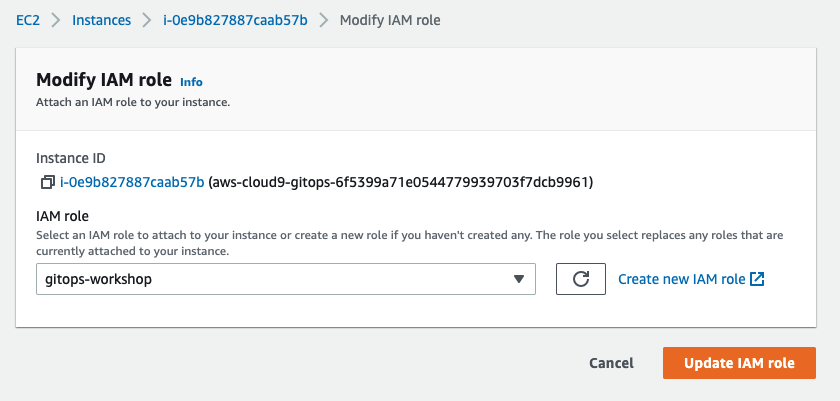840x401 pixels.
Task: Click the aws-cloud9-gitops instance name text
Action: tap(401, 183)
